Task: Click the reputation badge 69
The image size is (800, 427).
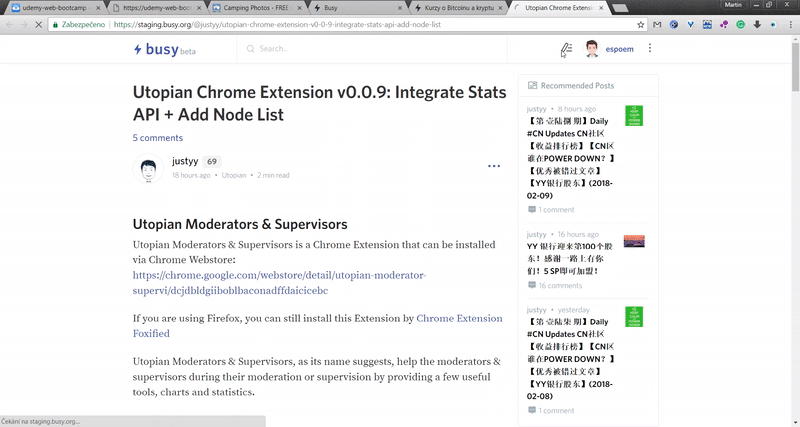Action: click(212, 162)
